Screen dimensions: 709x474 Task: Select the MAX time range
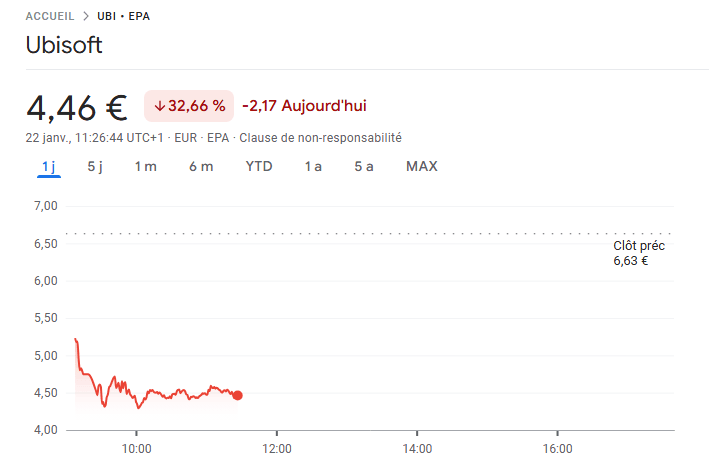(422, 166)
